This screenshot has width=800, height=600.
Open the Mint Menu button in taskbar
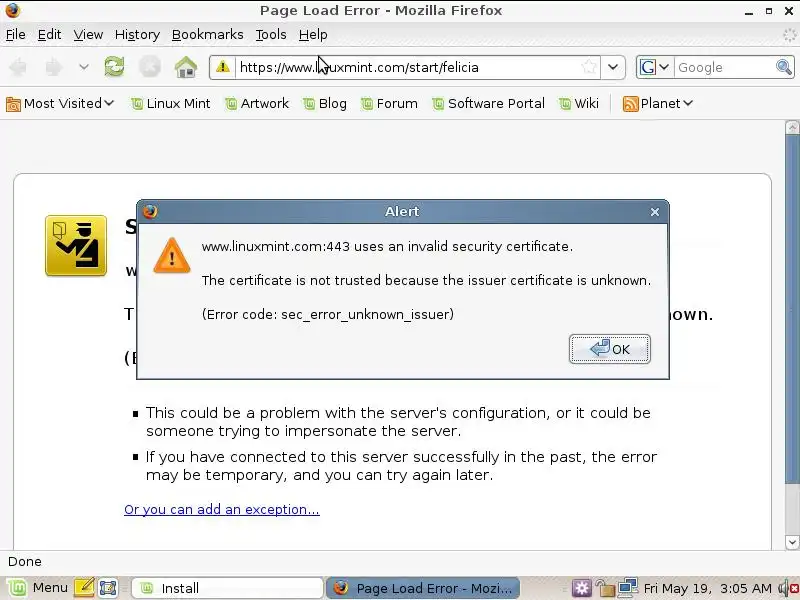[x=37, y=588]
